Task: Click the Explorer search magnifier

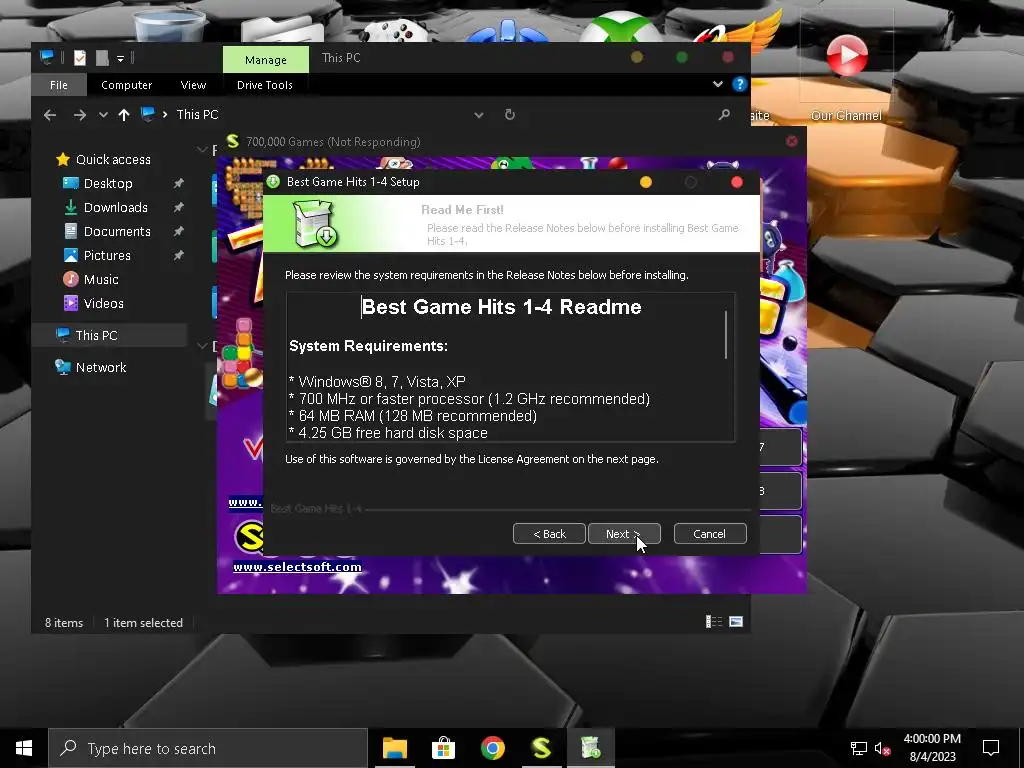Action: [724, 115]
